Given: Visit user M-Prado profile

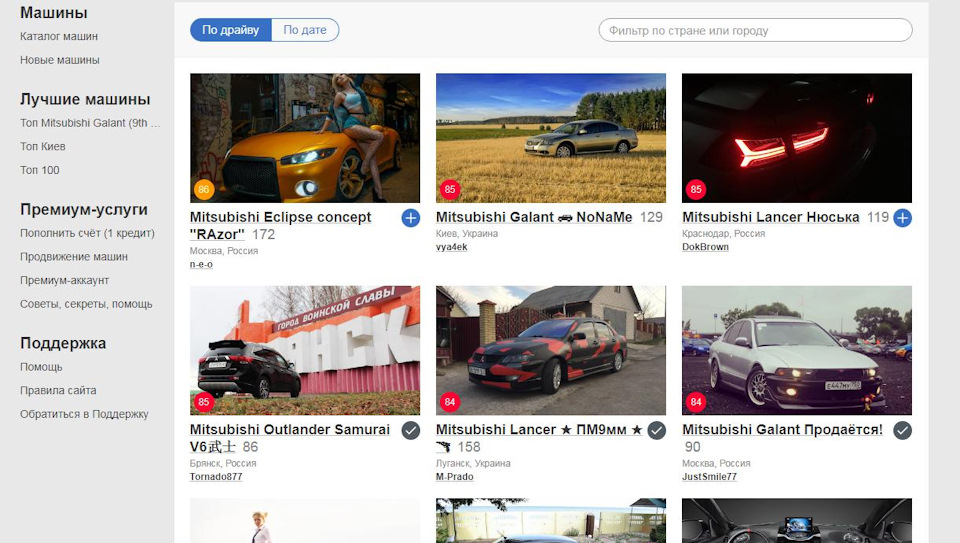Looking at the screenshot, I should [455, 476].
